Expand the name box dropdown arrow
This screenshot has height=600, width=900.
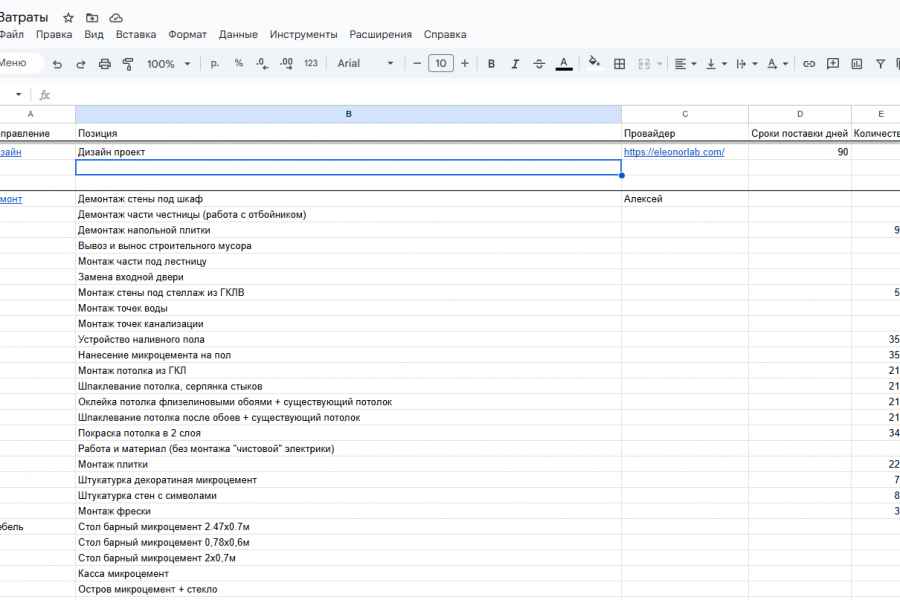point(18,95)
